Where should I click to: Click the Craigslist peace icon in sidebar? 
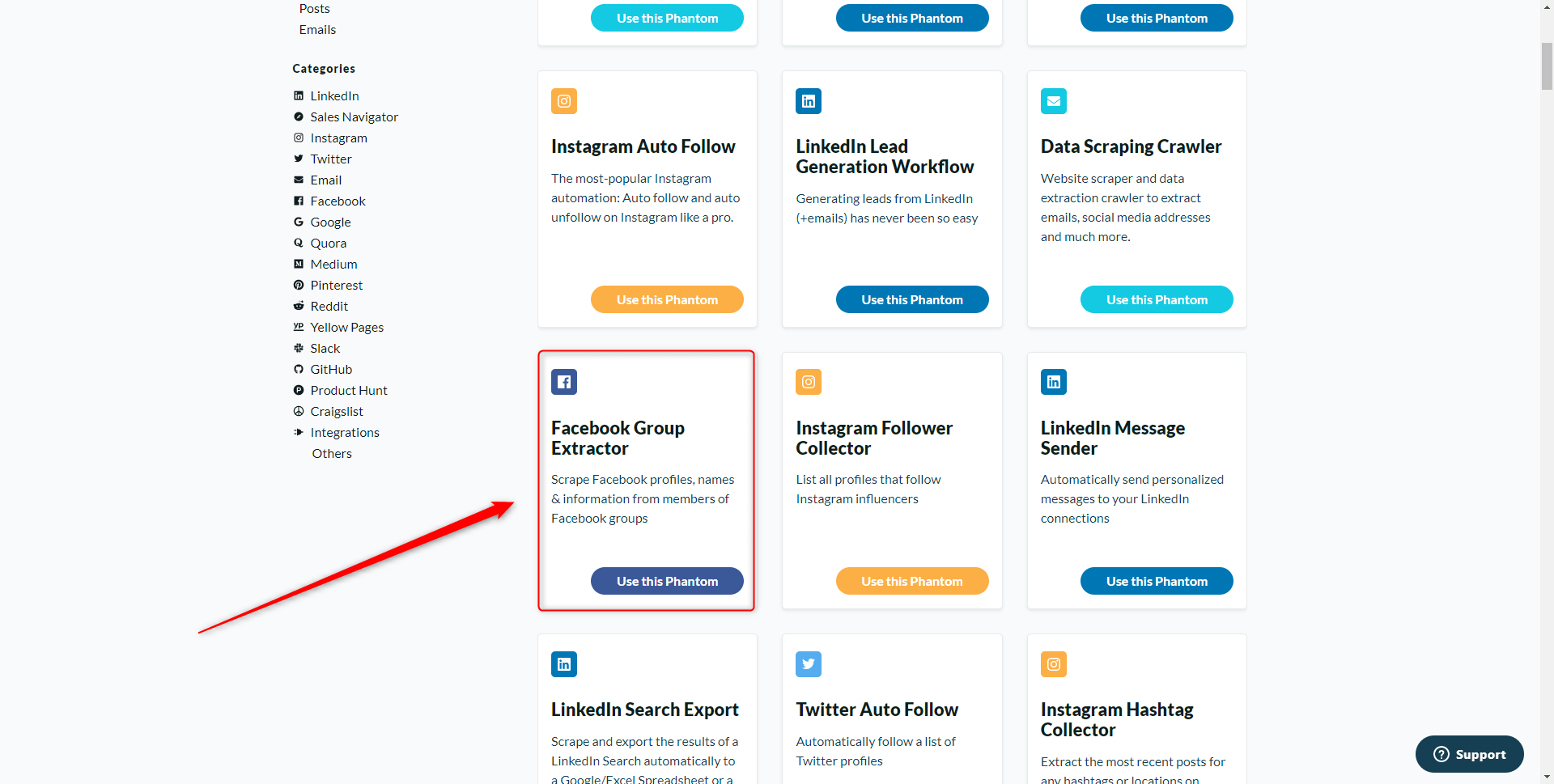(x=299, y=411)
